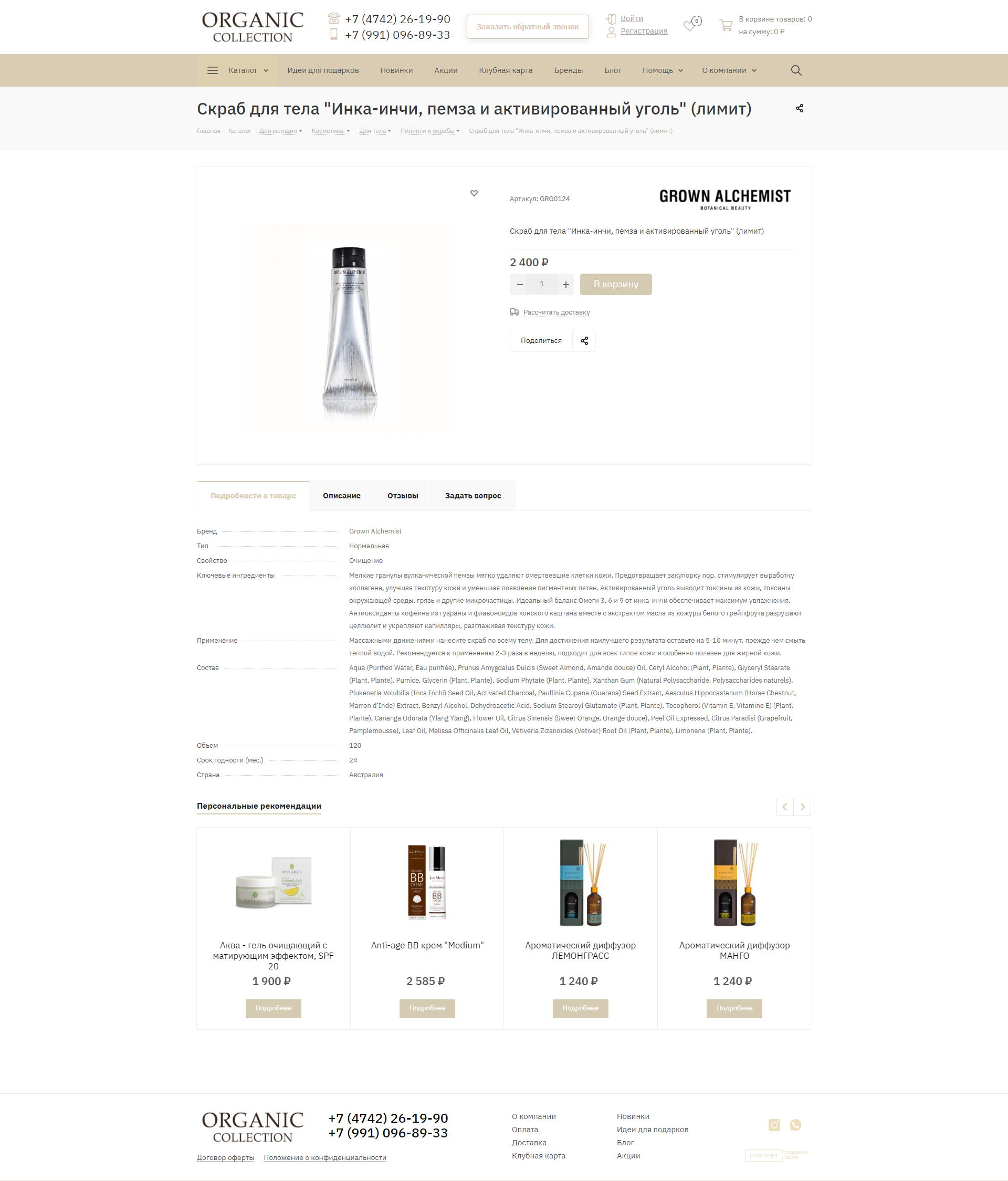Add product to favorites with heart icon
The height and width of the screenshot is (1181, 1008).
tap(474, 193)
